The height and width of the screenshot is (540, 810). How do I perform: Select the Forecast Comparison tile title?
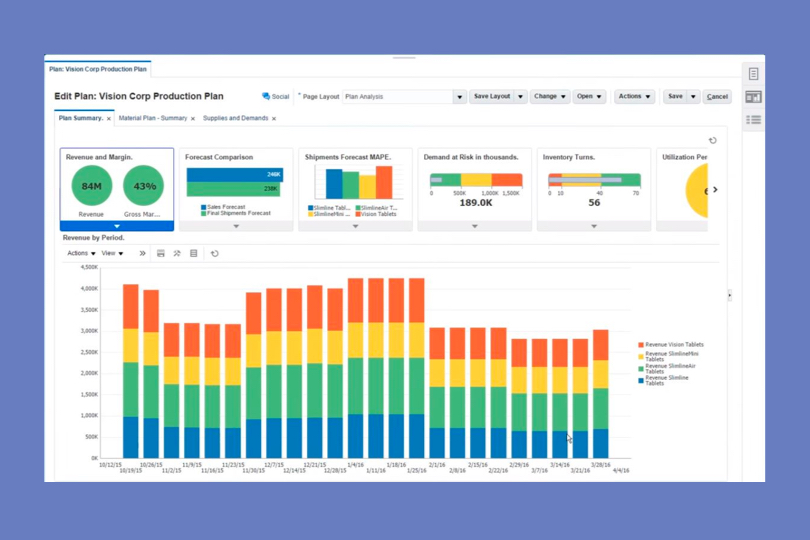[x=219, y=157]
